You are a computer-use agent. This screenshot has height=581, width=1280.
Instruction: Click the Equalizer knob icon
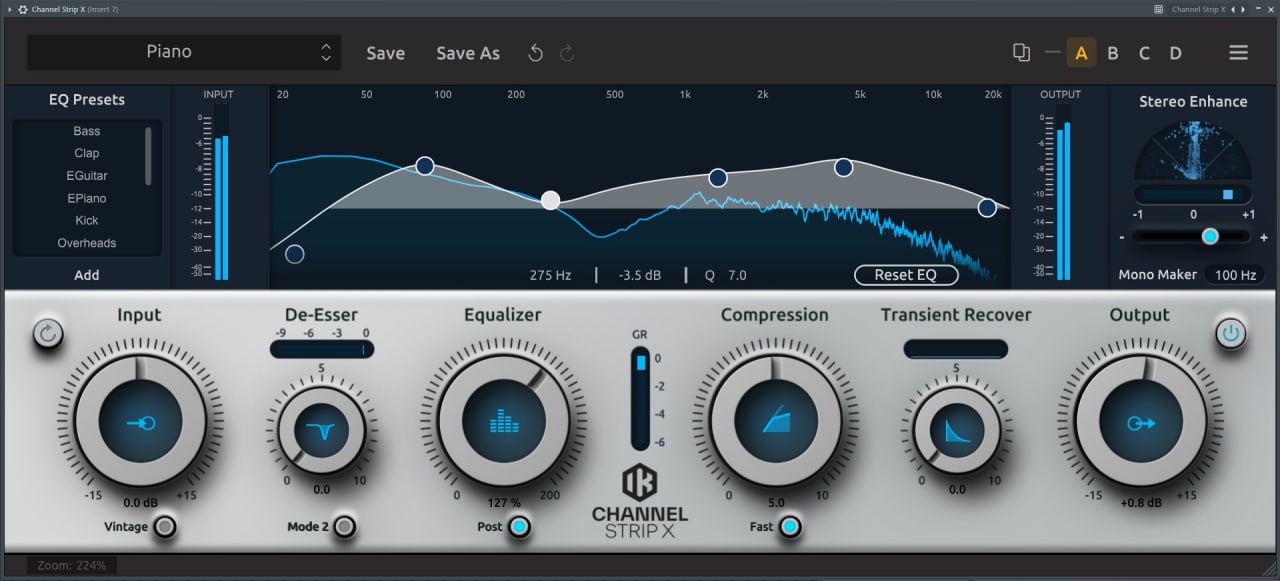(505, 423)
